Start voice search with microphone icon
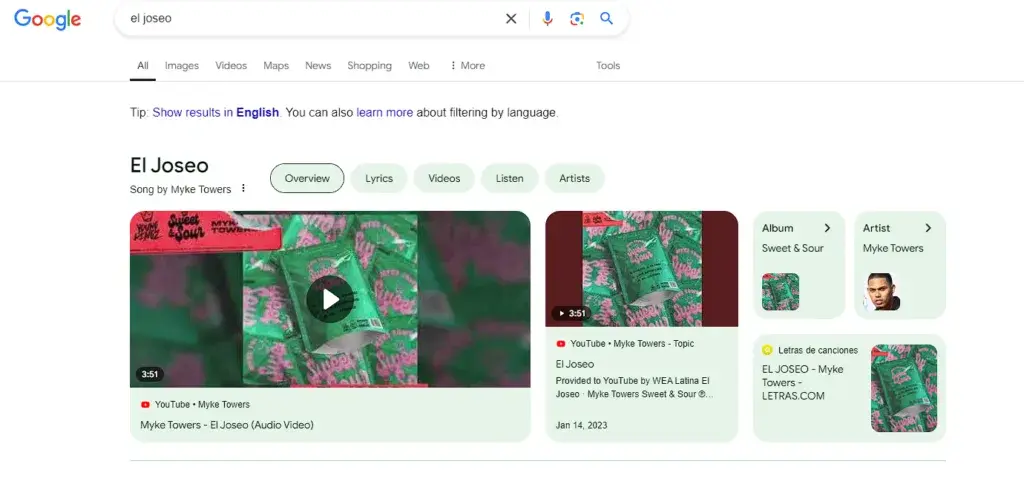Screen dimensions: 1024x496 [547, 19]
